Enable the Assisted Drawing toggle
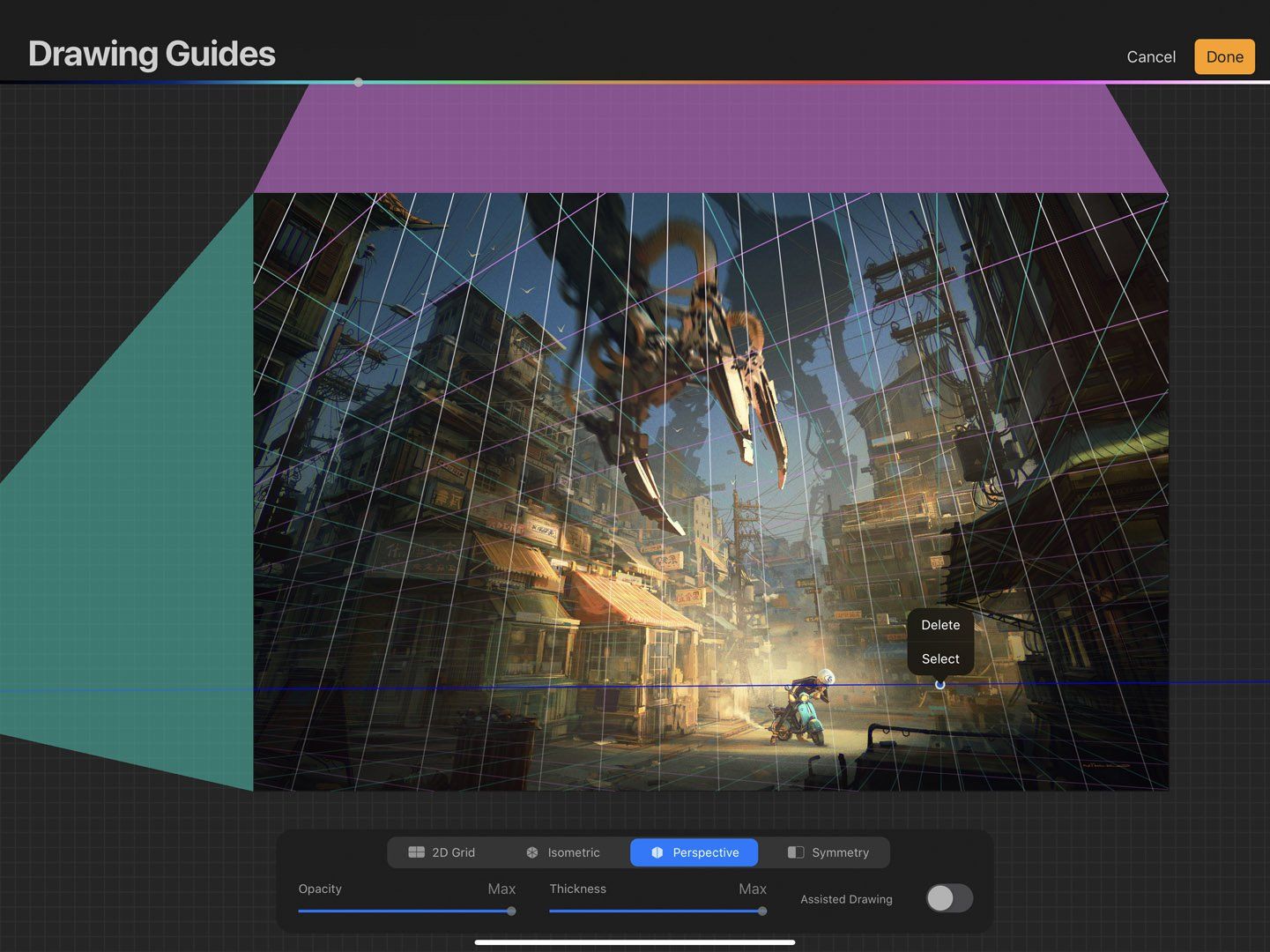Image resolution: width=1270 pixels, height=952 pixels. point(948,897)
